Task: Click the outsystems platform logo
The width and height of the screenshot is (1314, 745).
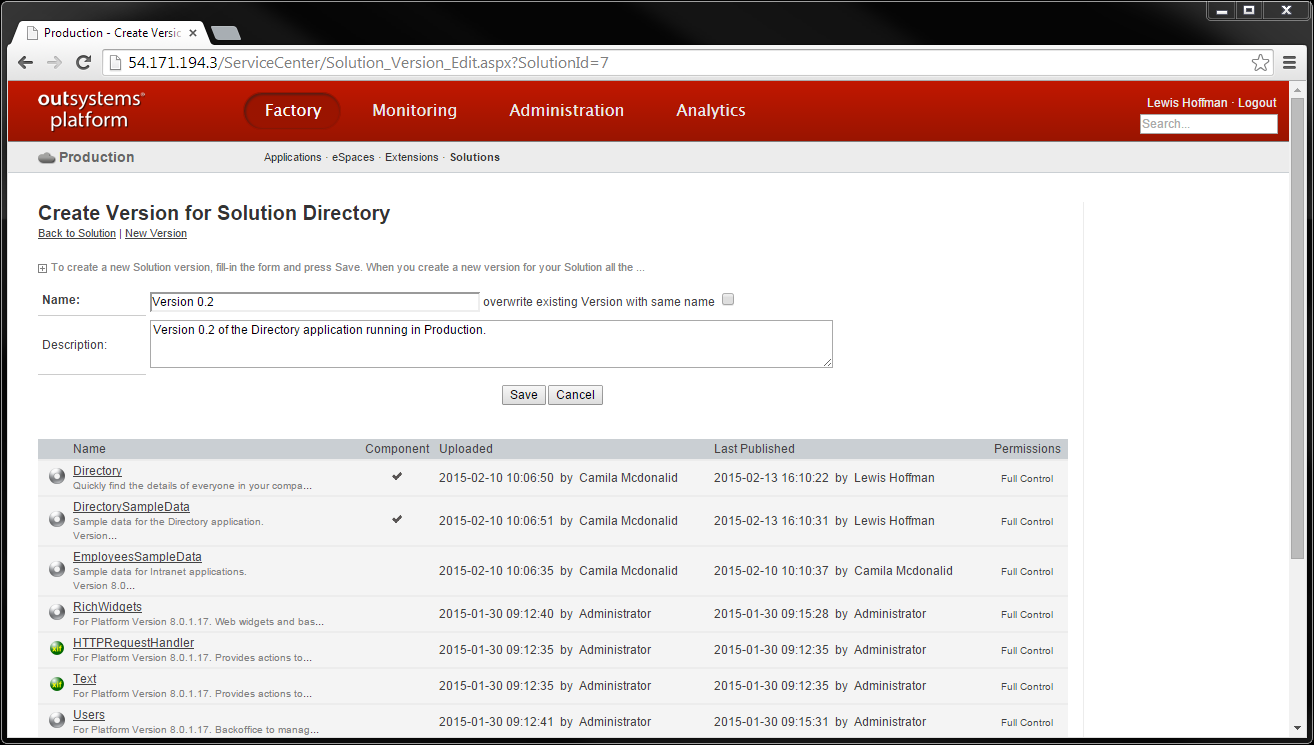Action: pos(91,110)
